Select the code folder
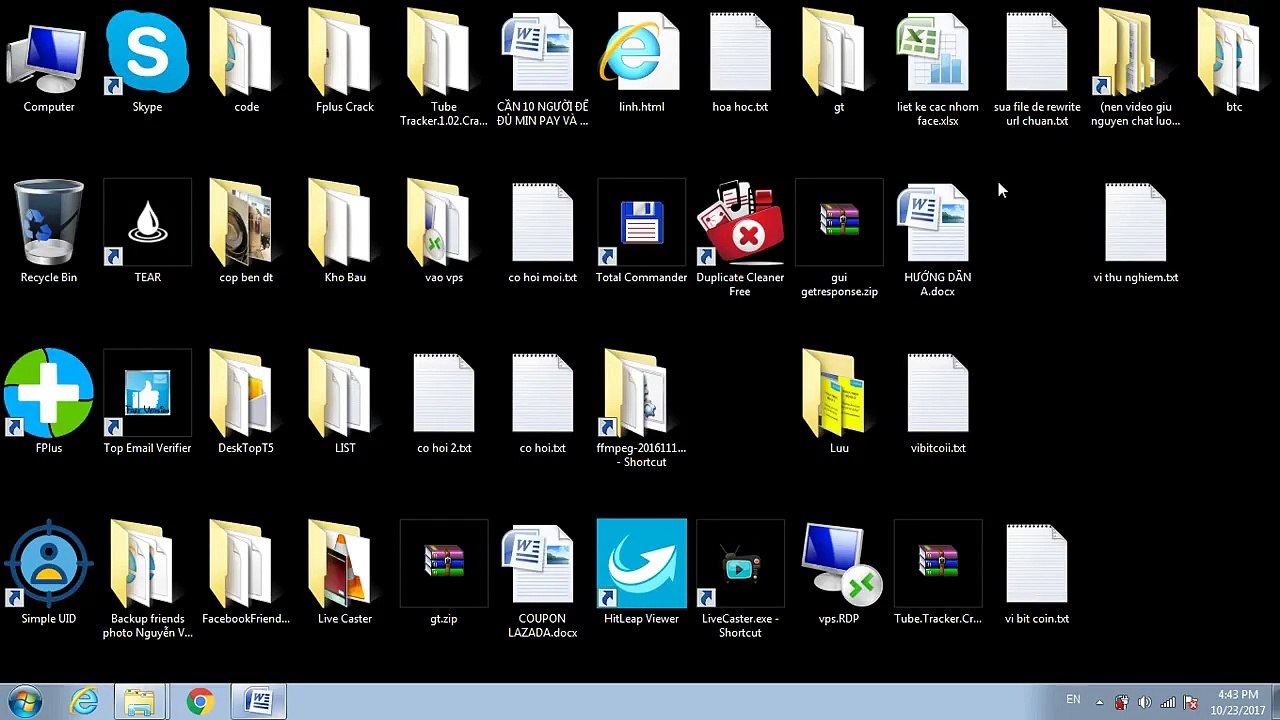This screenshot has width=1280, height=720. (x=246, y=62)
